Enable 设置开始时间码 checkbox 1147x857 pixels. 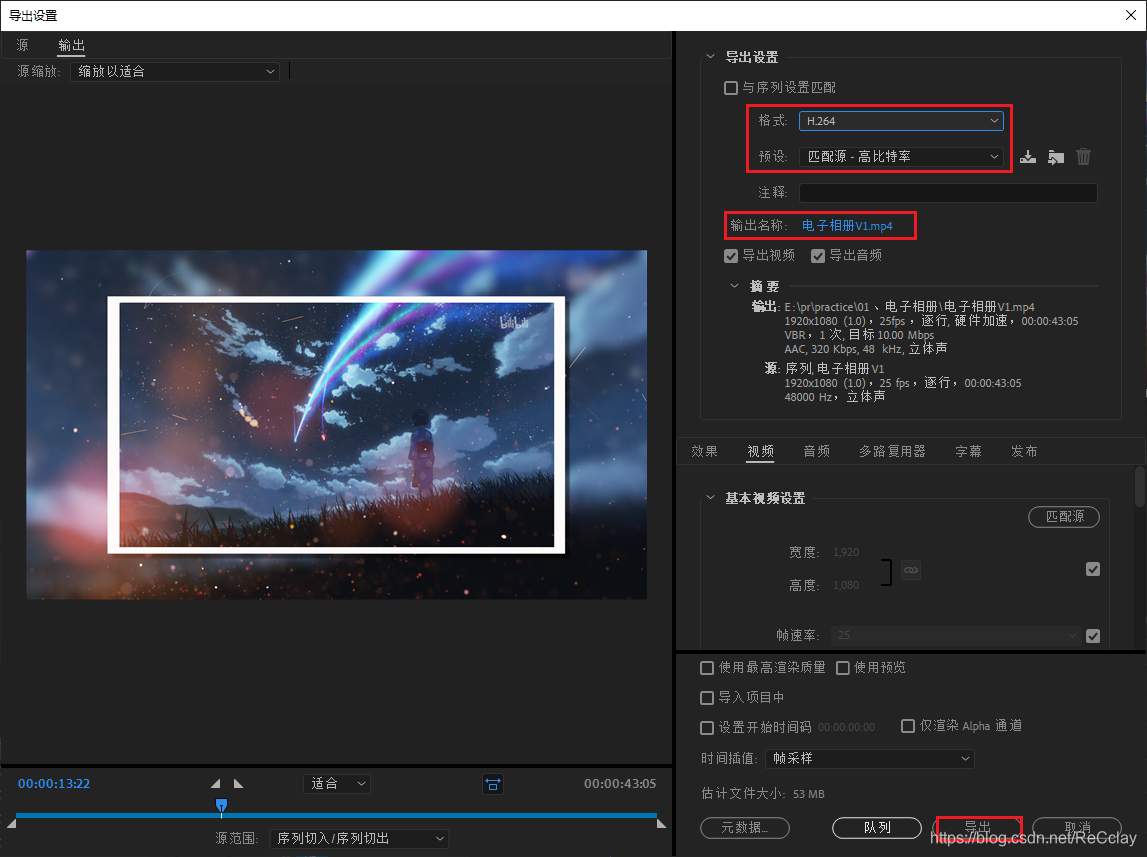[707, 728]
